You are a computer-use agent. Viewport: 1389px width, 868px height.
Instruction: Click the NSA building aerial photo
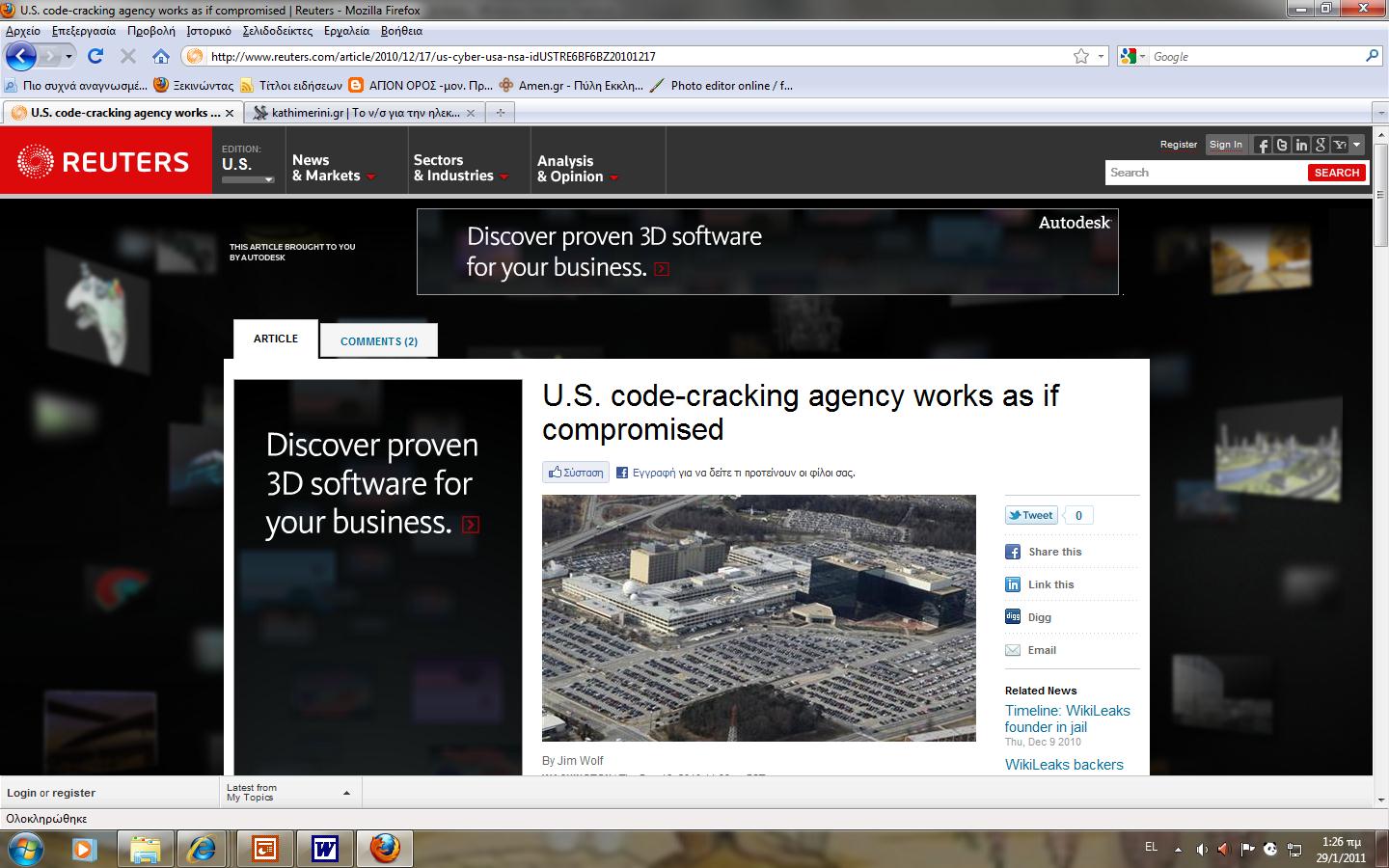(759, 618)
